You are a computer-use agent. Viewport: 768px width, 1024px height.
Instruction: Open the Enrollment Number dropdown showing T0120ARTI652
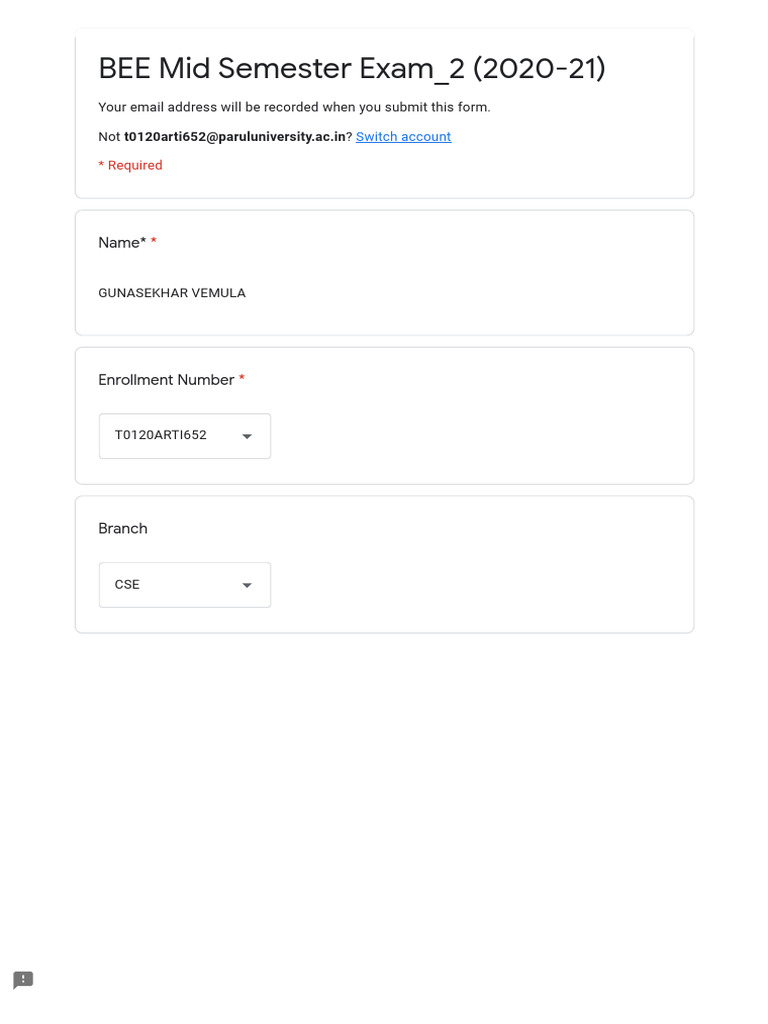point(184,436)
